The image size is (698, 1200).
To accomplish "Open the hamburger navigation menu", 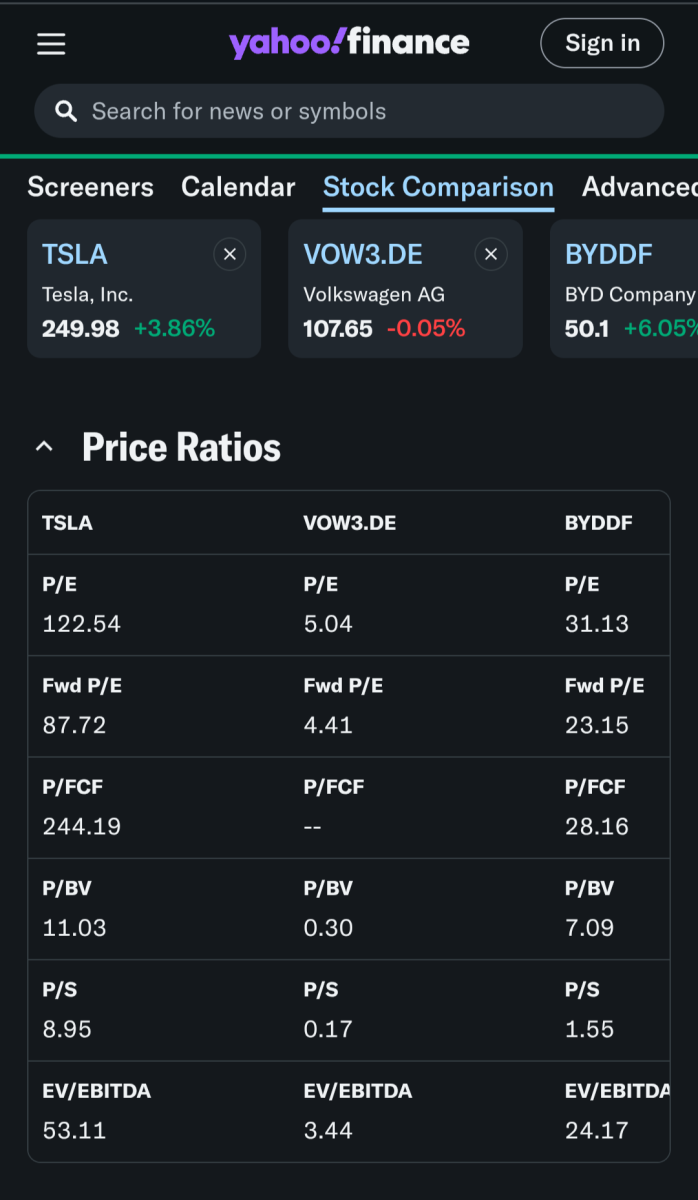I will coord(51,44).
